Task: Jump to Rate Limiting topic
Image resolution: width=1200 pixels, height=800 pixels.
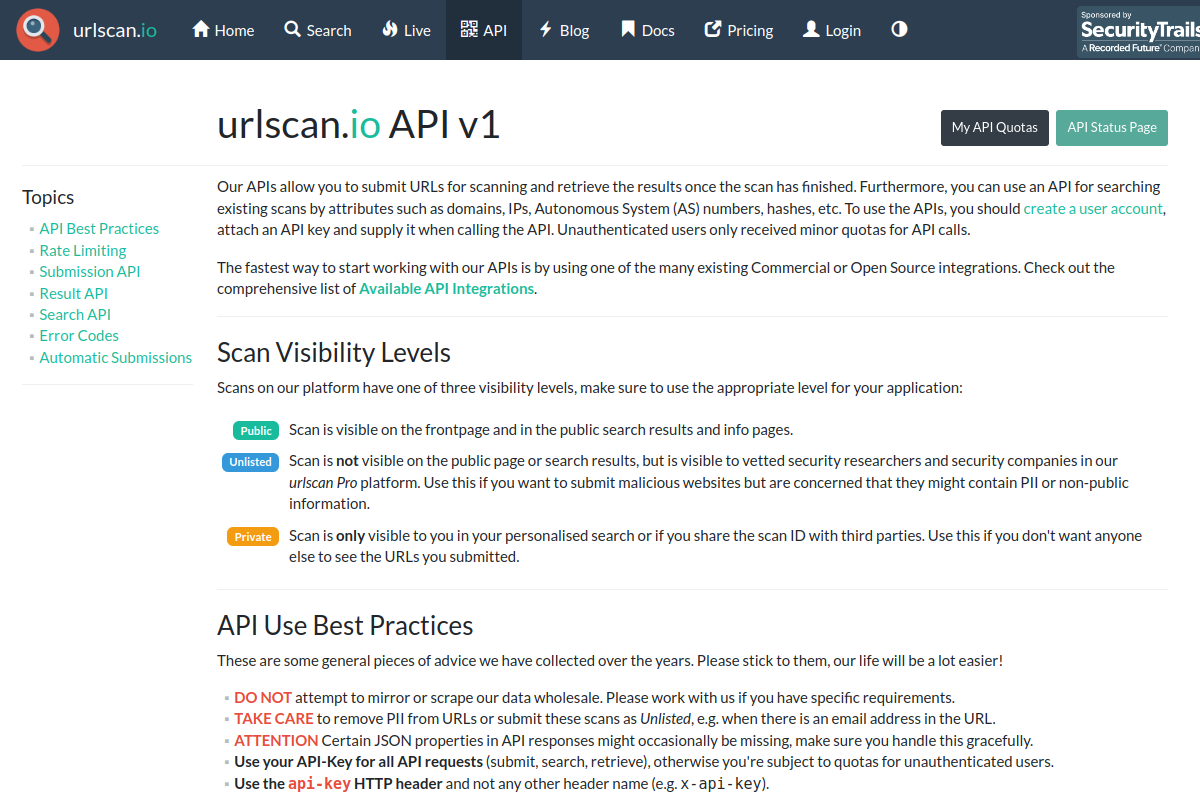Action: tap(83, 251)
